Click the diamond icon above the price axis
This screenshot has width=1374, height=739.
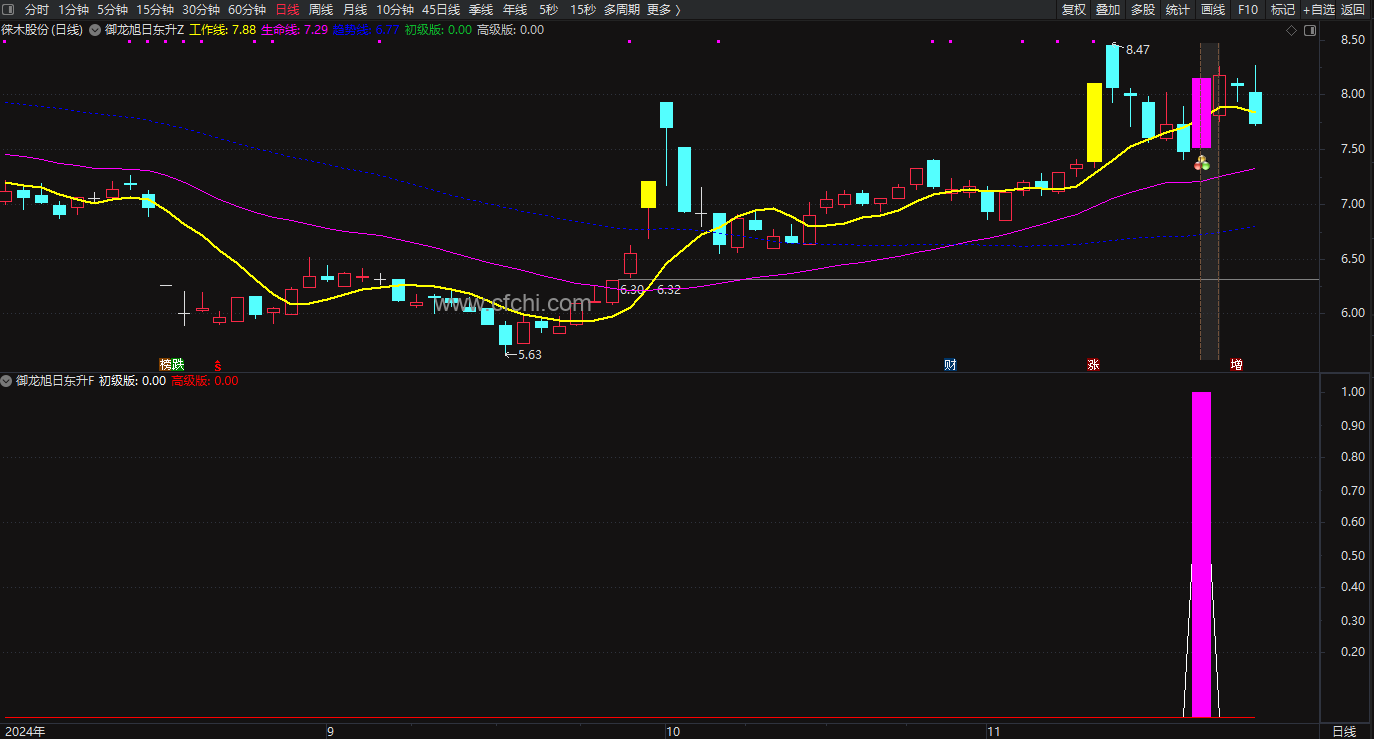pos(1292,30)
